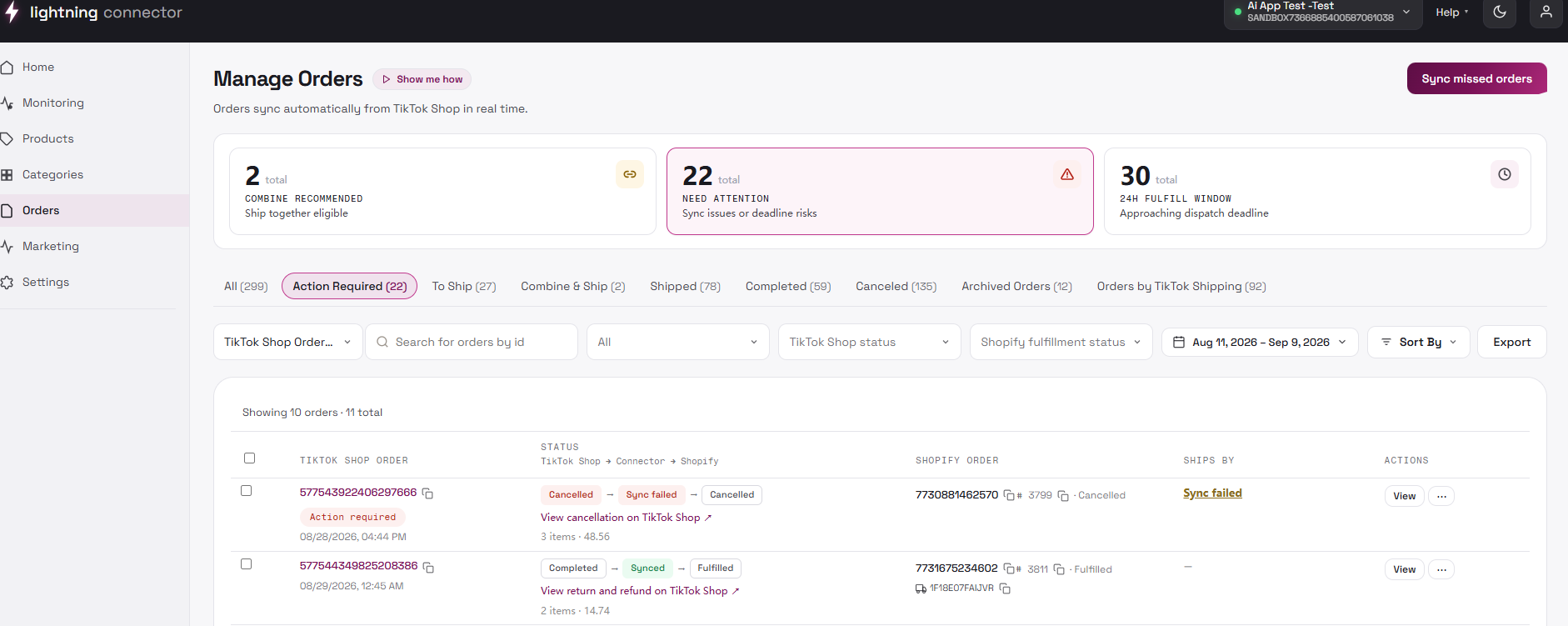Open more actions for order 577543922406297666
This screenshot has width=1568, height=626.
pos(1441,496)
